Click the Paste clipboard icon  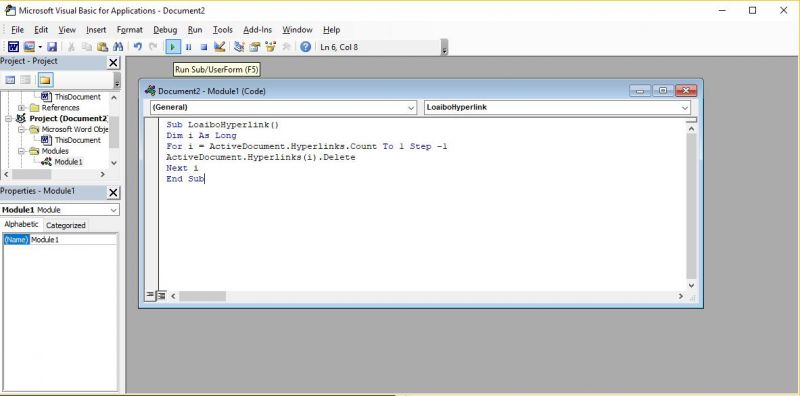click(103, 47)
